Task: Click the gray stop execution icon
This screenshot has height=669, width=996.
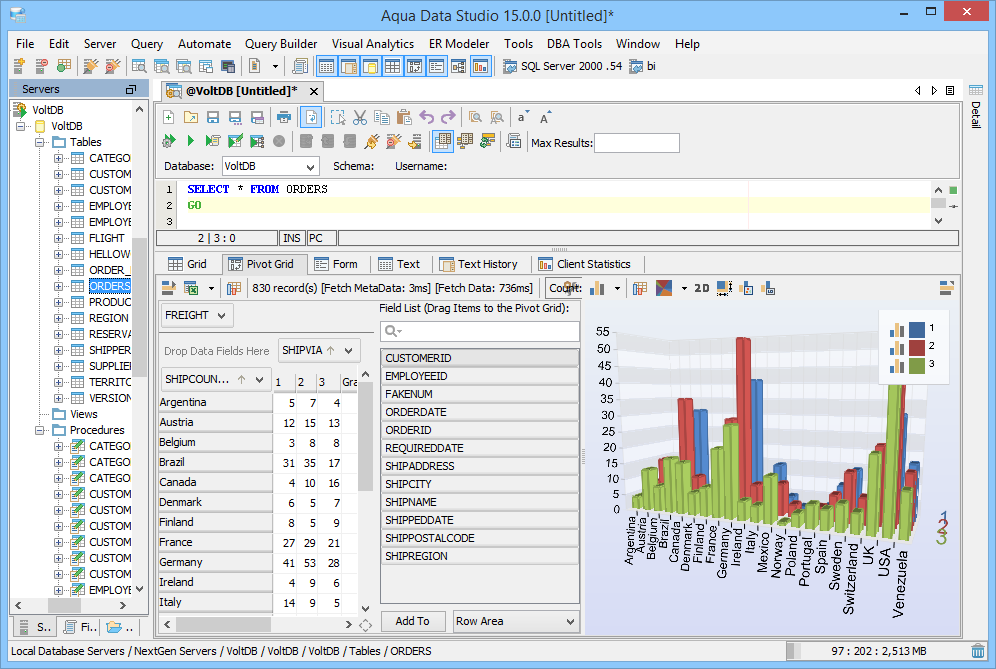Action: point(279,141)
